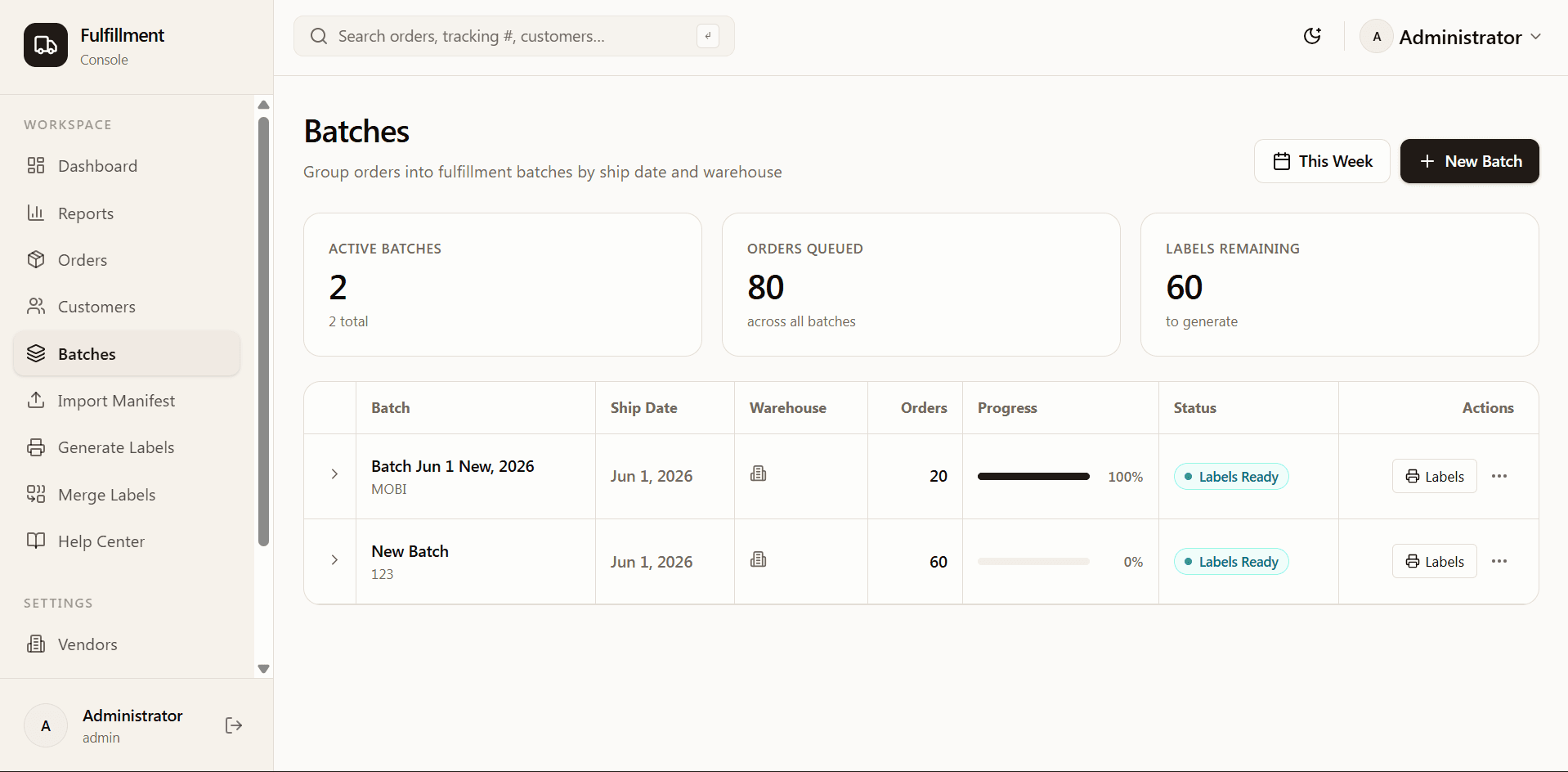The image size is (1568, 772).
Task: Click Labels Ready status for New Batch
Action: [x=1231, y=562]
